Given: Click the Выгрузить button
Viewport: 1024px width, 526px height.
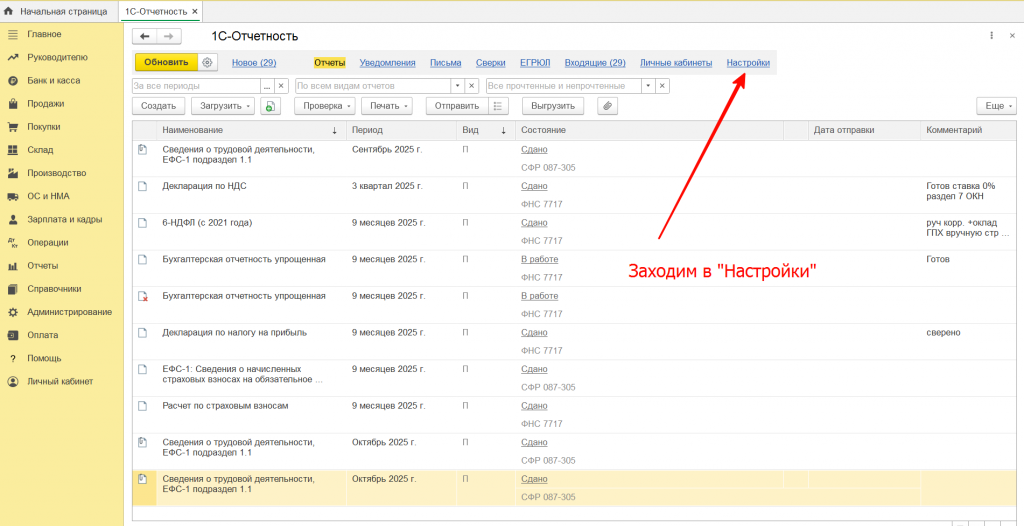Looking at the screenshot, I should (x=552, y=106).
